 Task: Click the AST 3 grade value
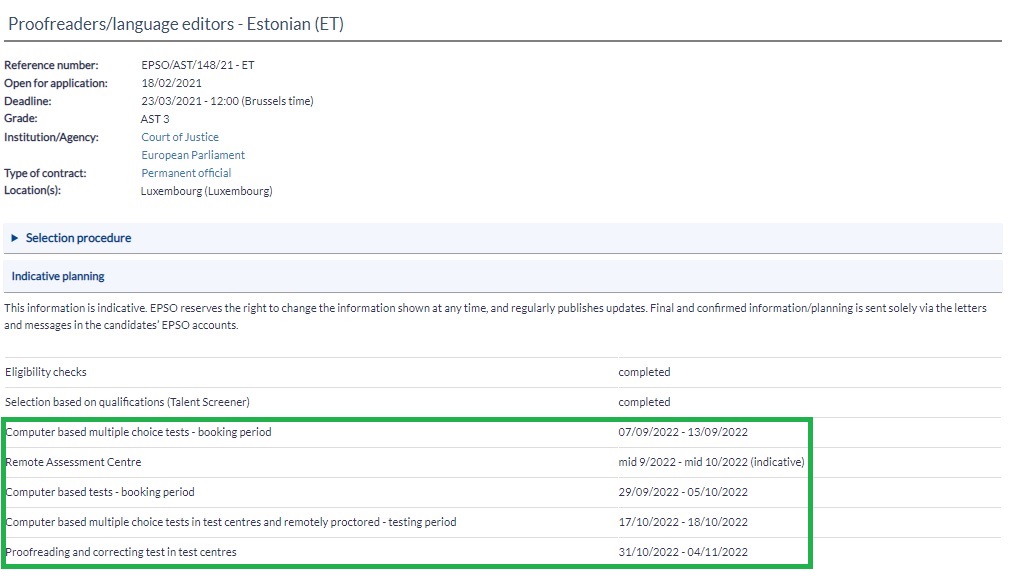click(155, 119)
